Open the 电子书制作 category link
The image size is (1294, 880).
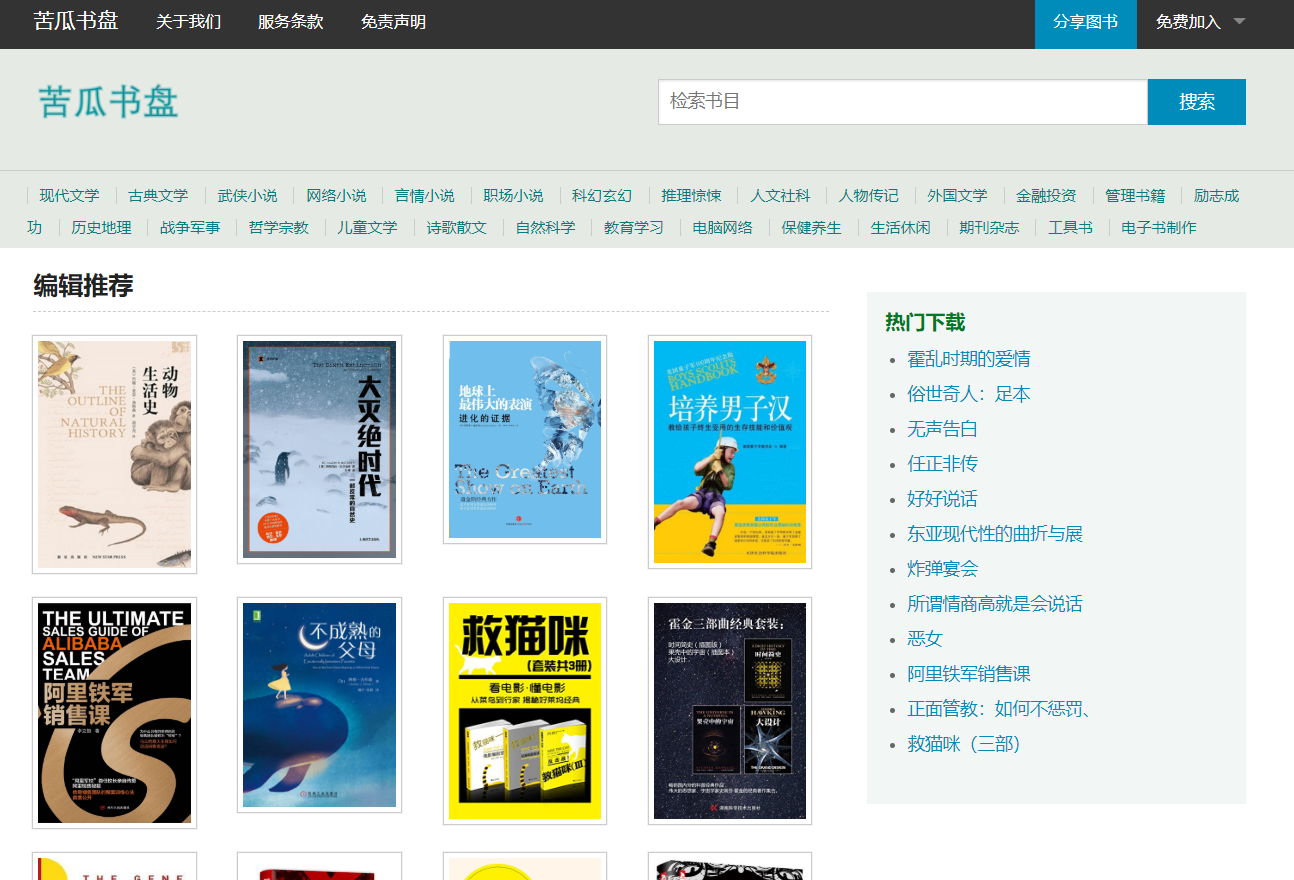click(x=1158, y=228)
